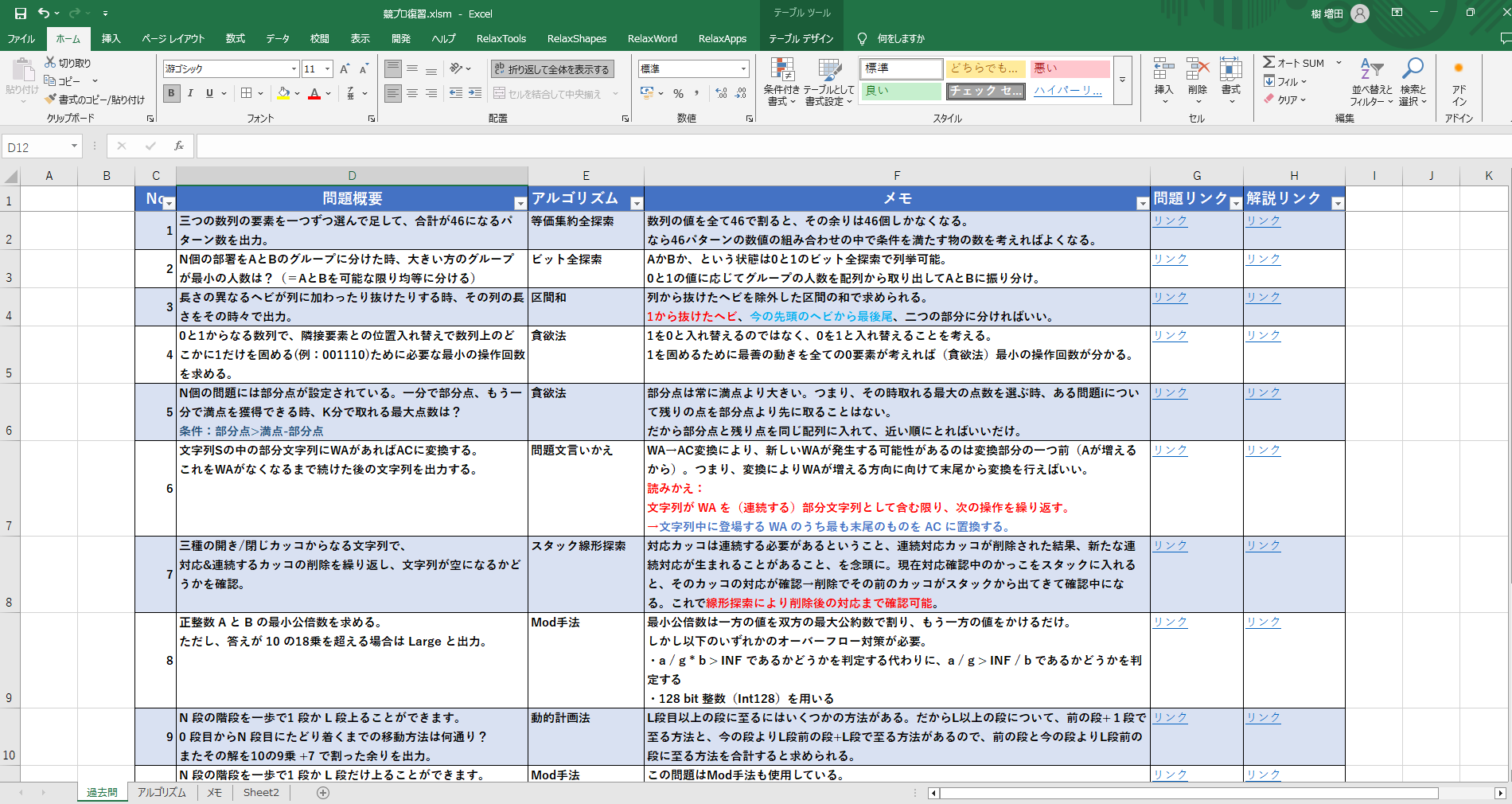Toggle italic formatting
This screenshot has width=1512, height=804.
click(x=190, y=93)
